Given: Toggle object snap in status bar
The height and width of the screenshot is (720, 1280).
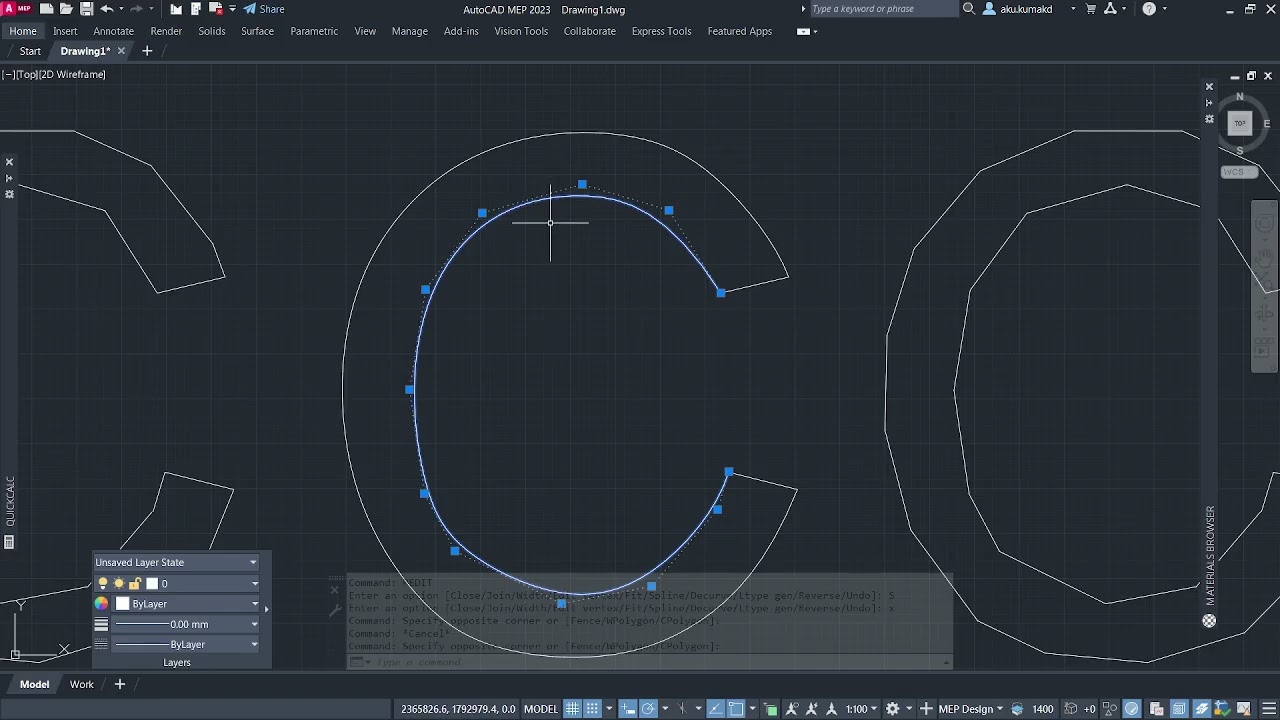Looking at the screenshot, I should tap(736, 709).
